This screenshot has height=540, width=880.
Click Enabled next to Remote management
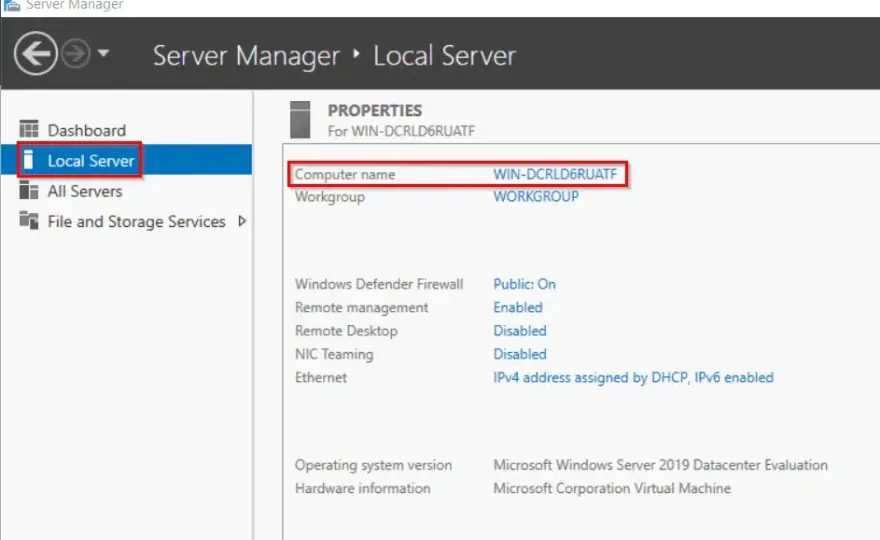click(x=518, y=308)
